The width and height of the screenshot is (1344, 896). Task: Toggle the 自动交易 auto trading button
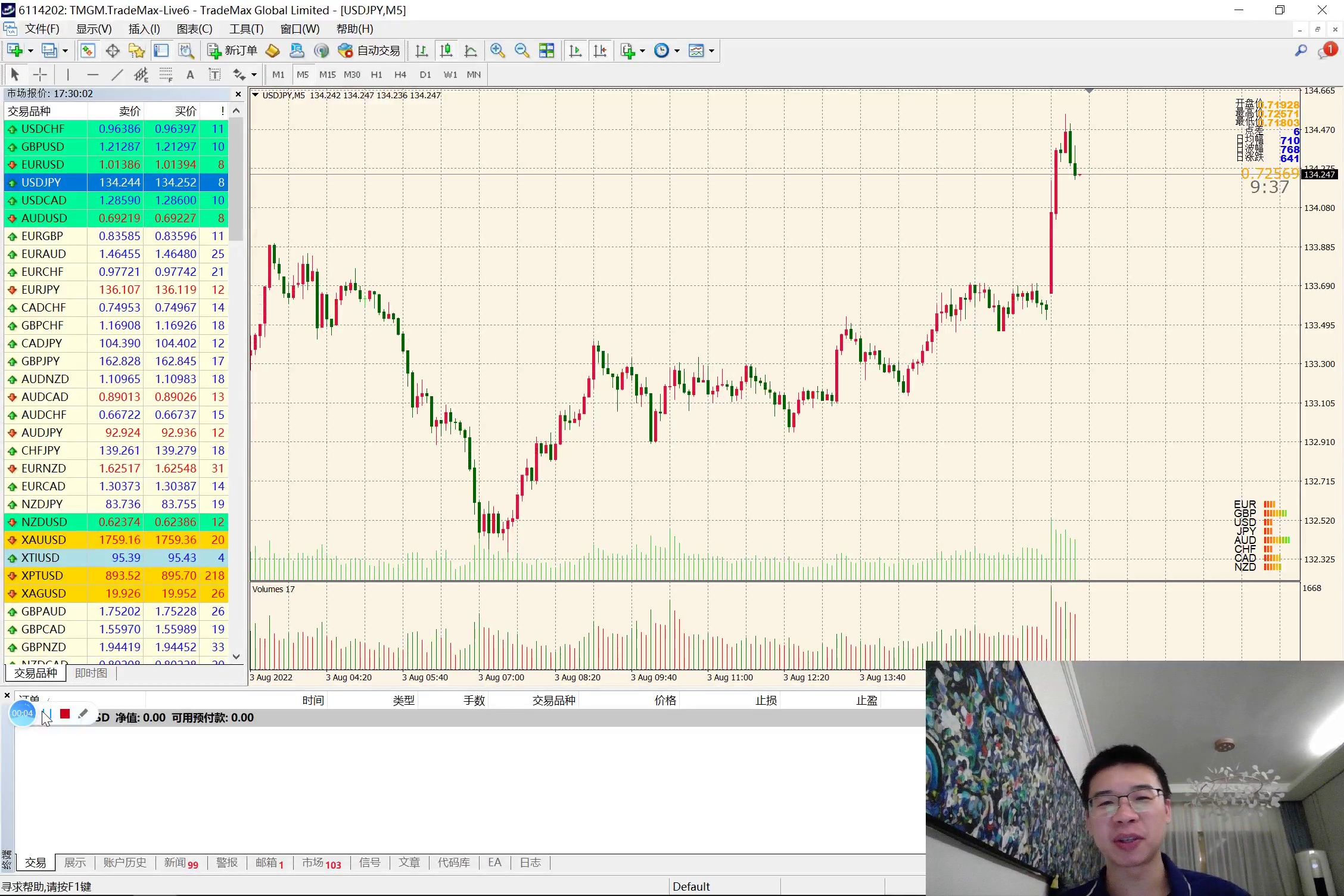(369, 51)
